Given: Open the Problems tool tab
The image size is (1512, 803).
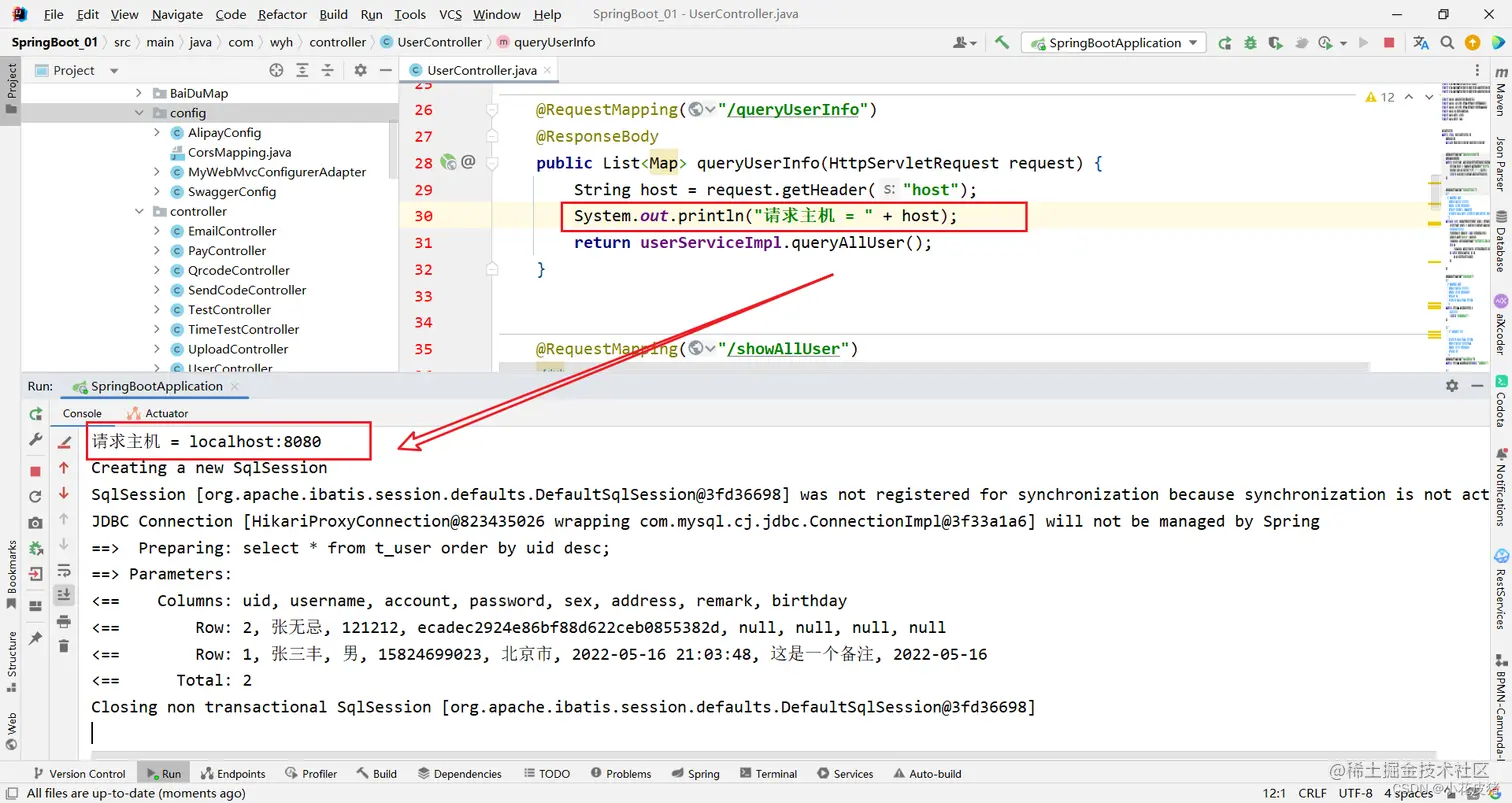Looking at the screenshot, I should tap(620, 773).
